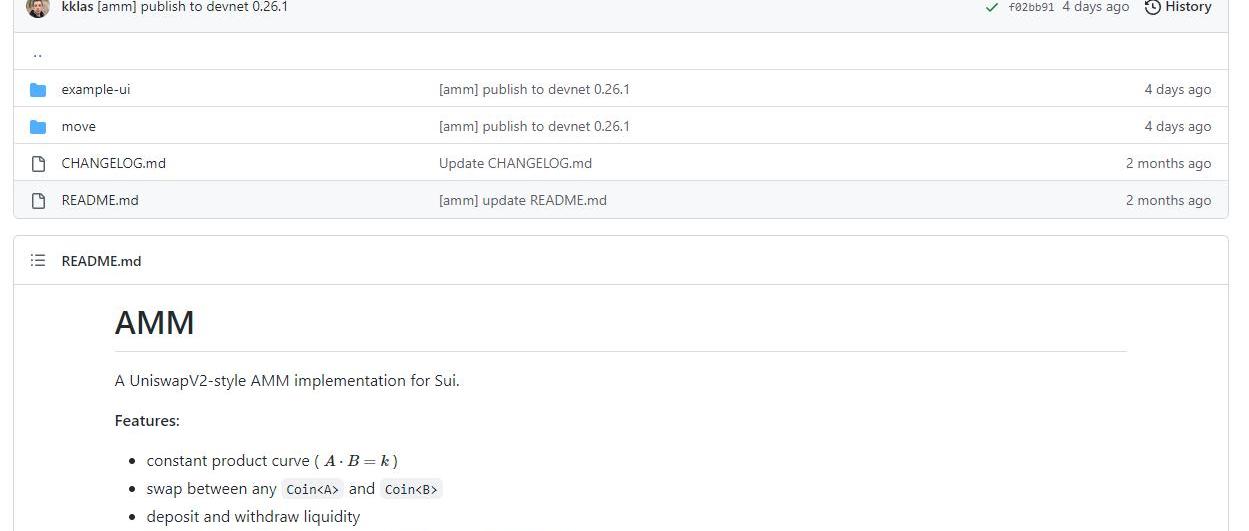Image resolution: width=1249 pixels, height=531 pixels.
Task: Open the "[amm] update README.md" commit message
Action: pyautogui.click(x=522, y=201)
